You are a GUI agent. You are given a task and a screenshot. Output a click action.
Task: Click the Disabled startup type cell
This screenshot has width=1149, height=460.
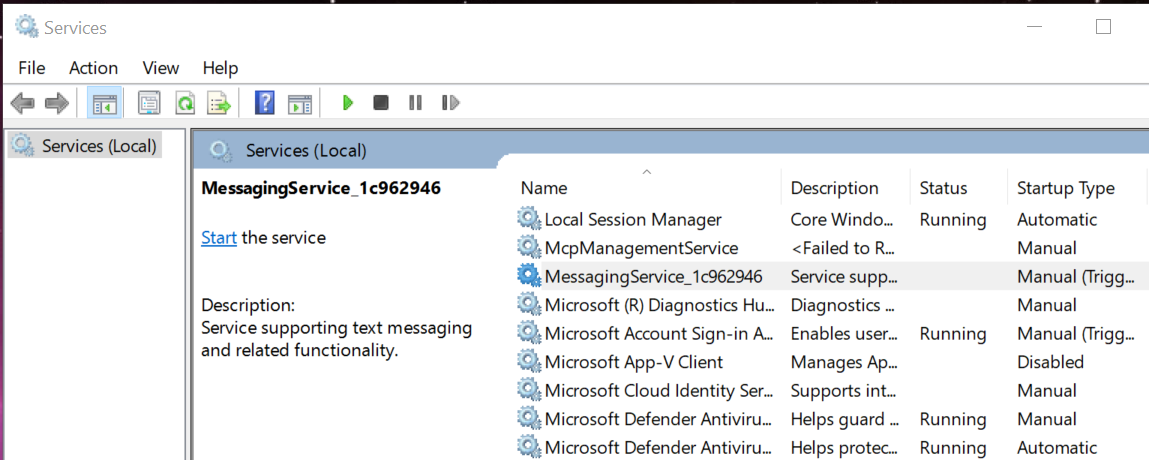click(x=1050, y=363)
